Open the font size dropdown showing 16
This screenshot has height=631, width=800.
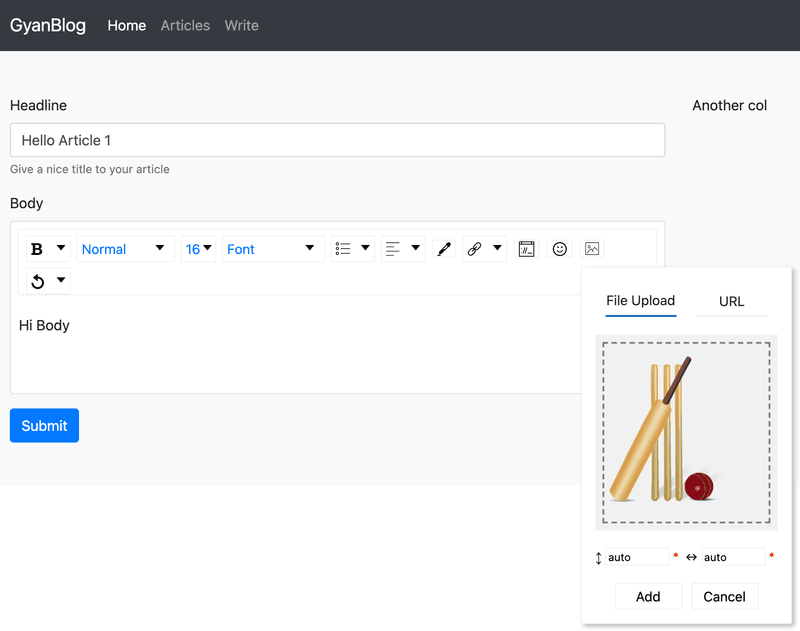pyautogui.click(x=195, y=248)
